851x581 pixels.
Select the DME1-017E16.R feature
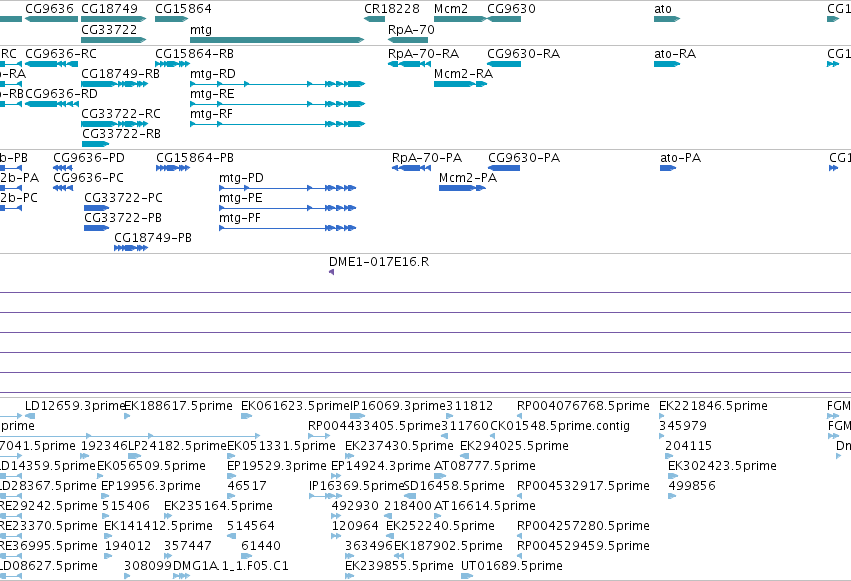379,262
